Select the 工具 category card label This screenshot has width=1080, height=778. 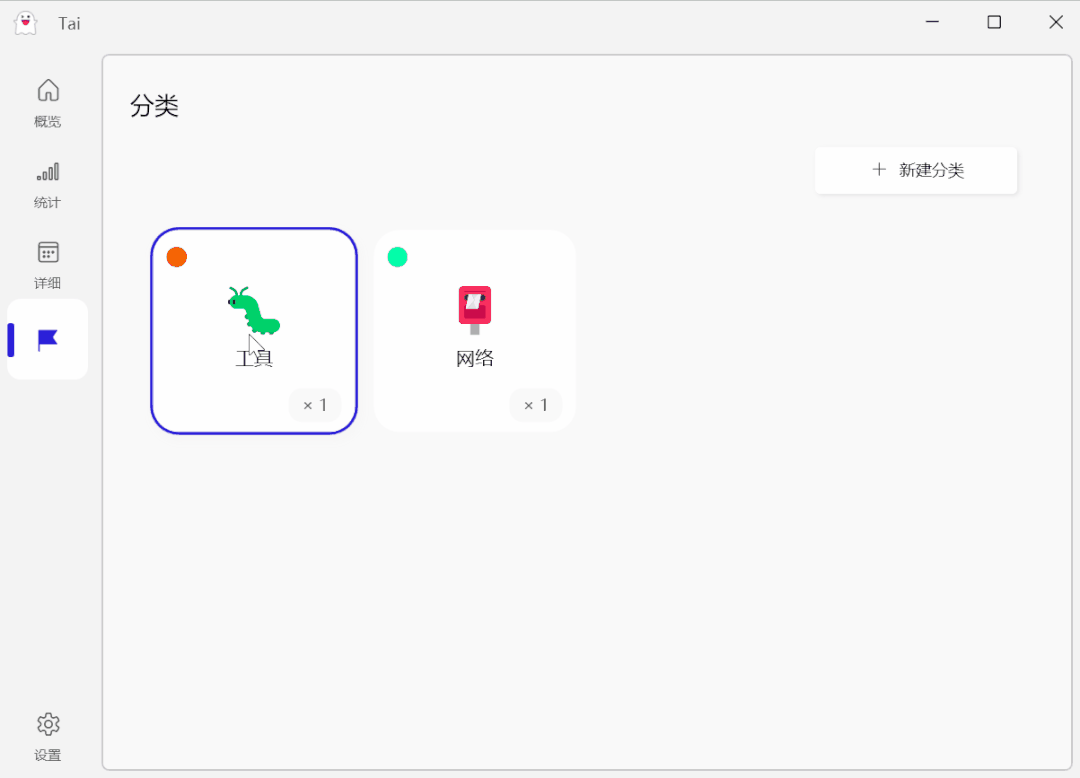(x=254, y=359)
